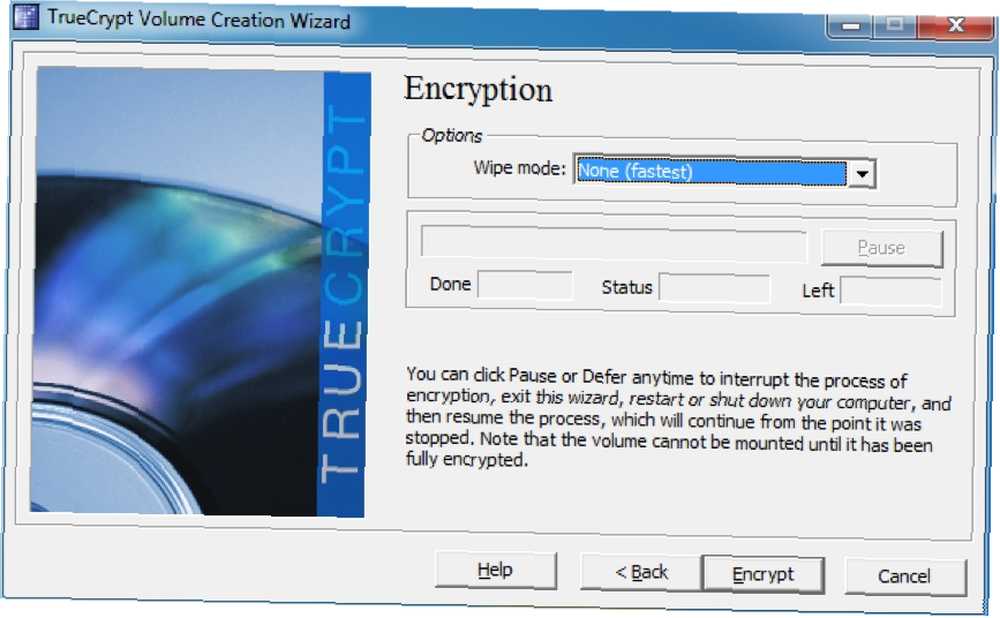Open Help for this wizard page
1000x618 pixels.
(496, 570)
